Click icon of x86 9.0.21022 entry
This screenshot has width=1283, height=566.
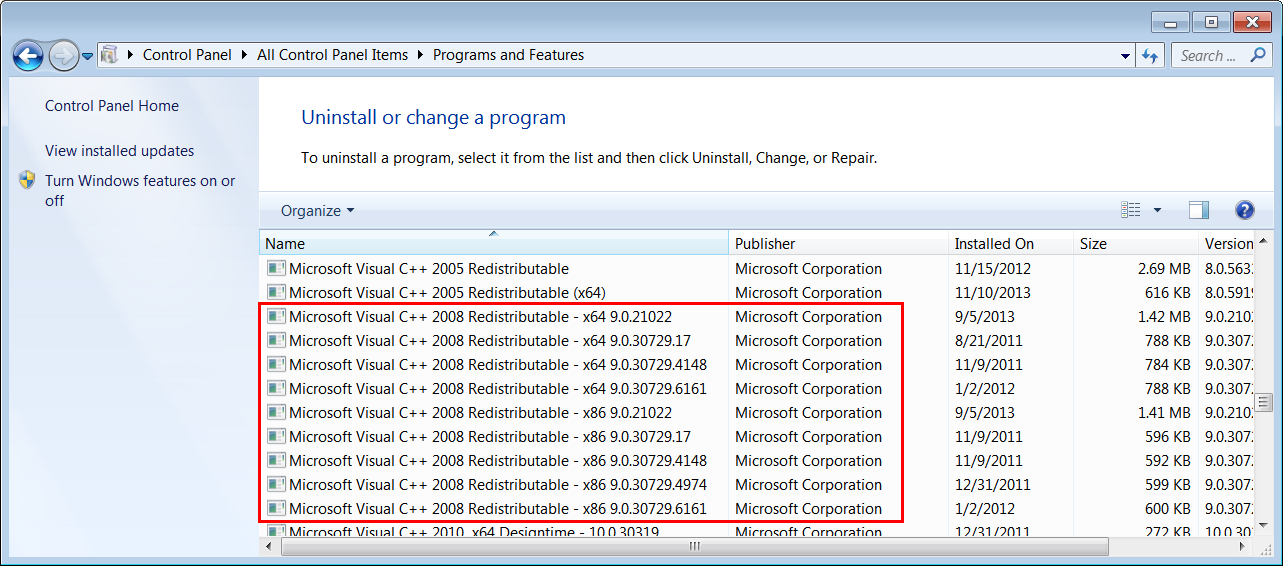click(x=276, y=413)
